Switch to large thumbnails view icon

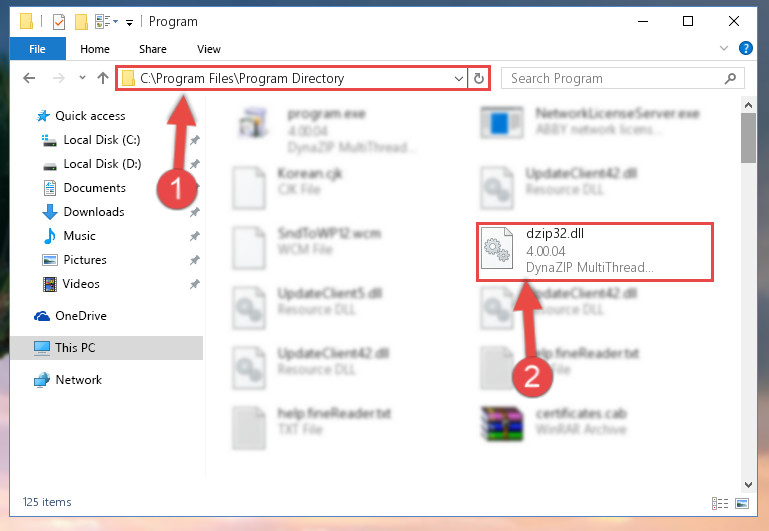[742, 503]
